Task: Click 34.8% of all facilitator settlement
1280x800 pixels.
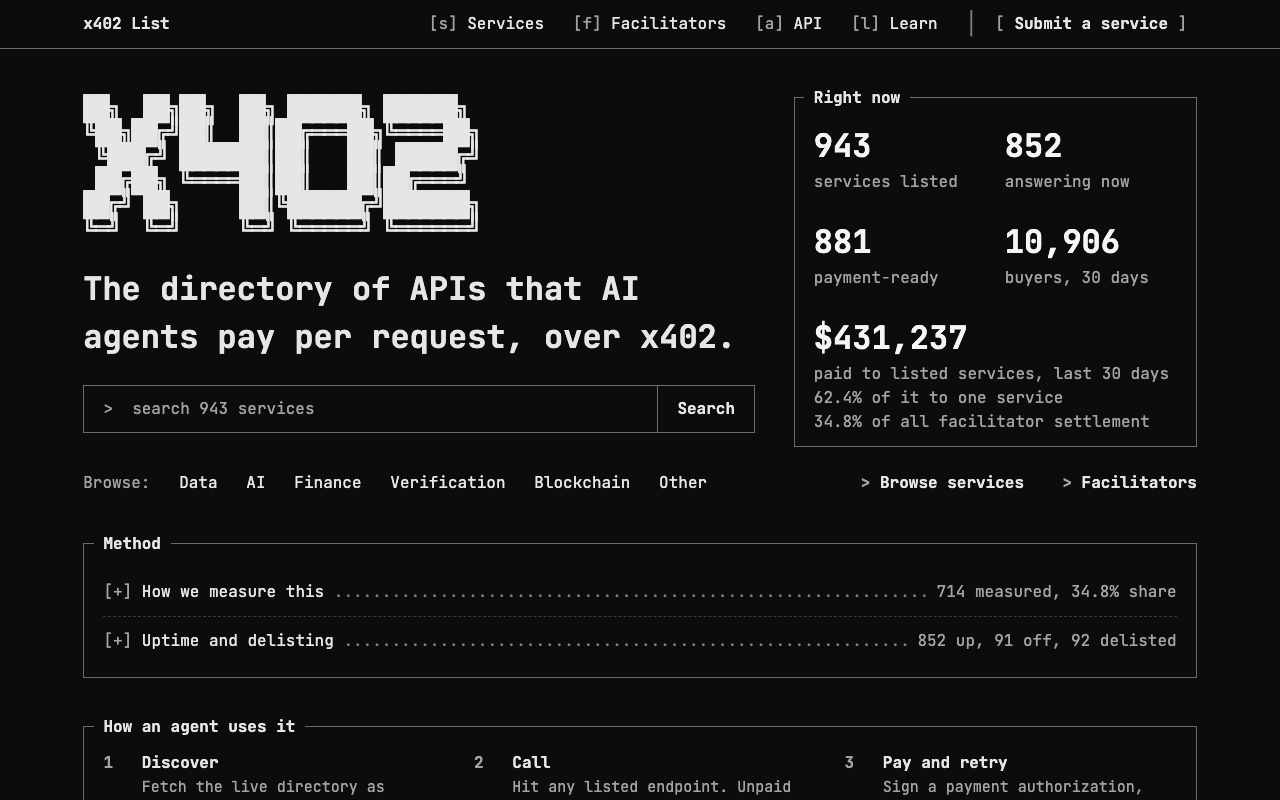Action: pos(981,421)
